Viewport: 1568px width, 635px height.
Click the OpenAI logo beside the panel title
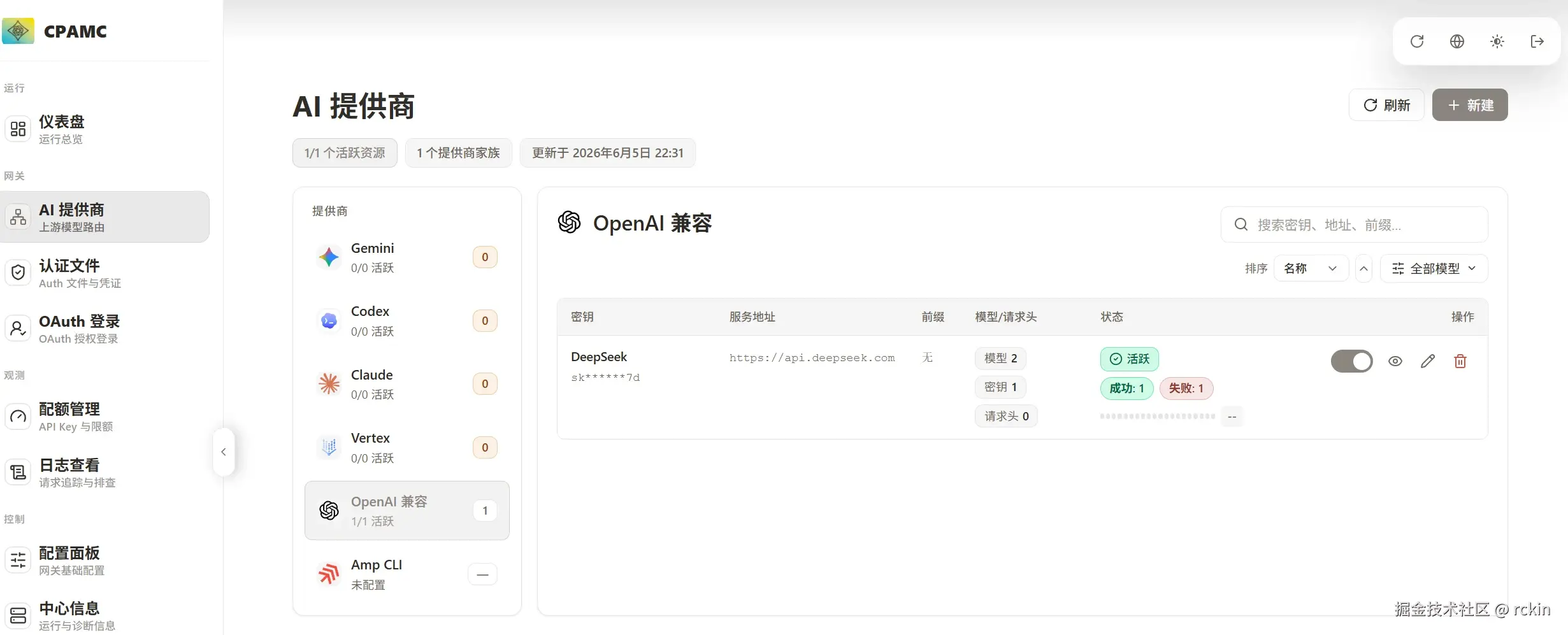click(x=569, y=222)
